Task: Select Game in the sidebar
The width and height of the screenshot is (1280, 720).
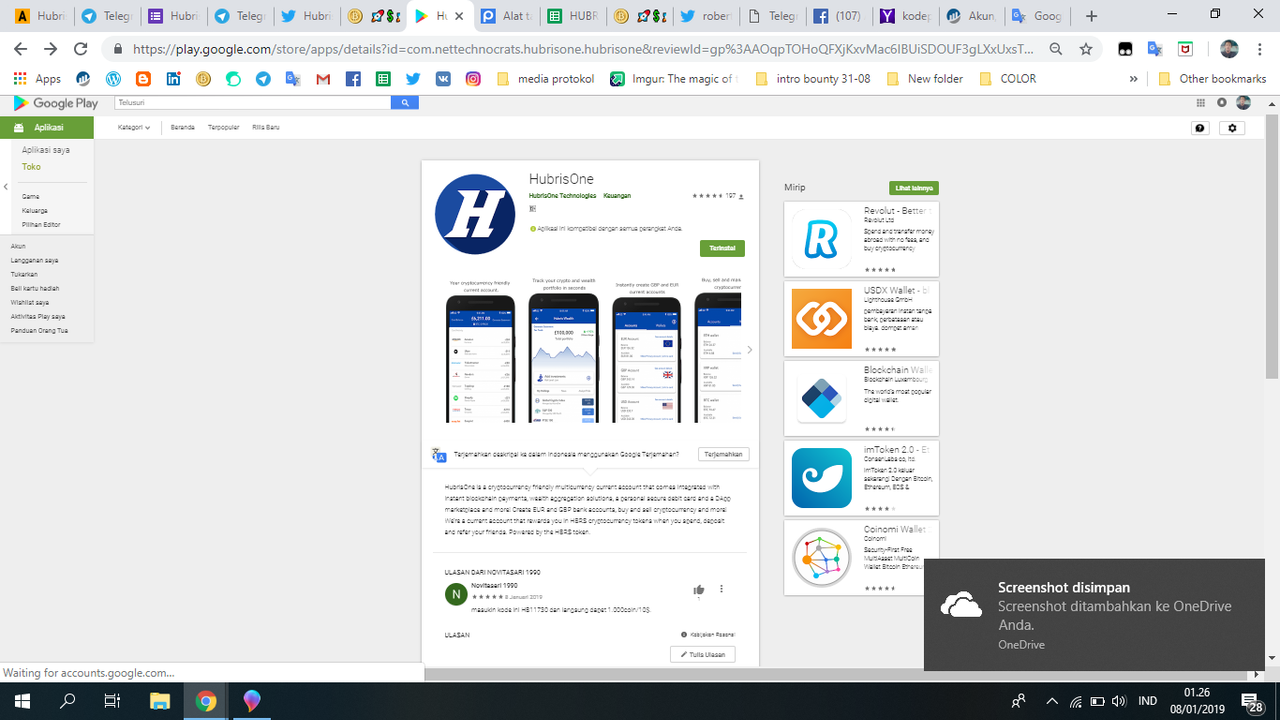Action: (30, 197)
